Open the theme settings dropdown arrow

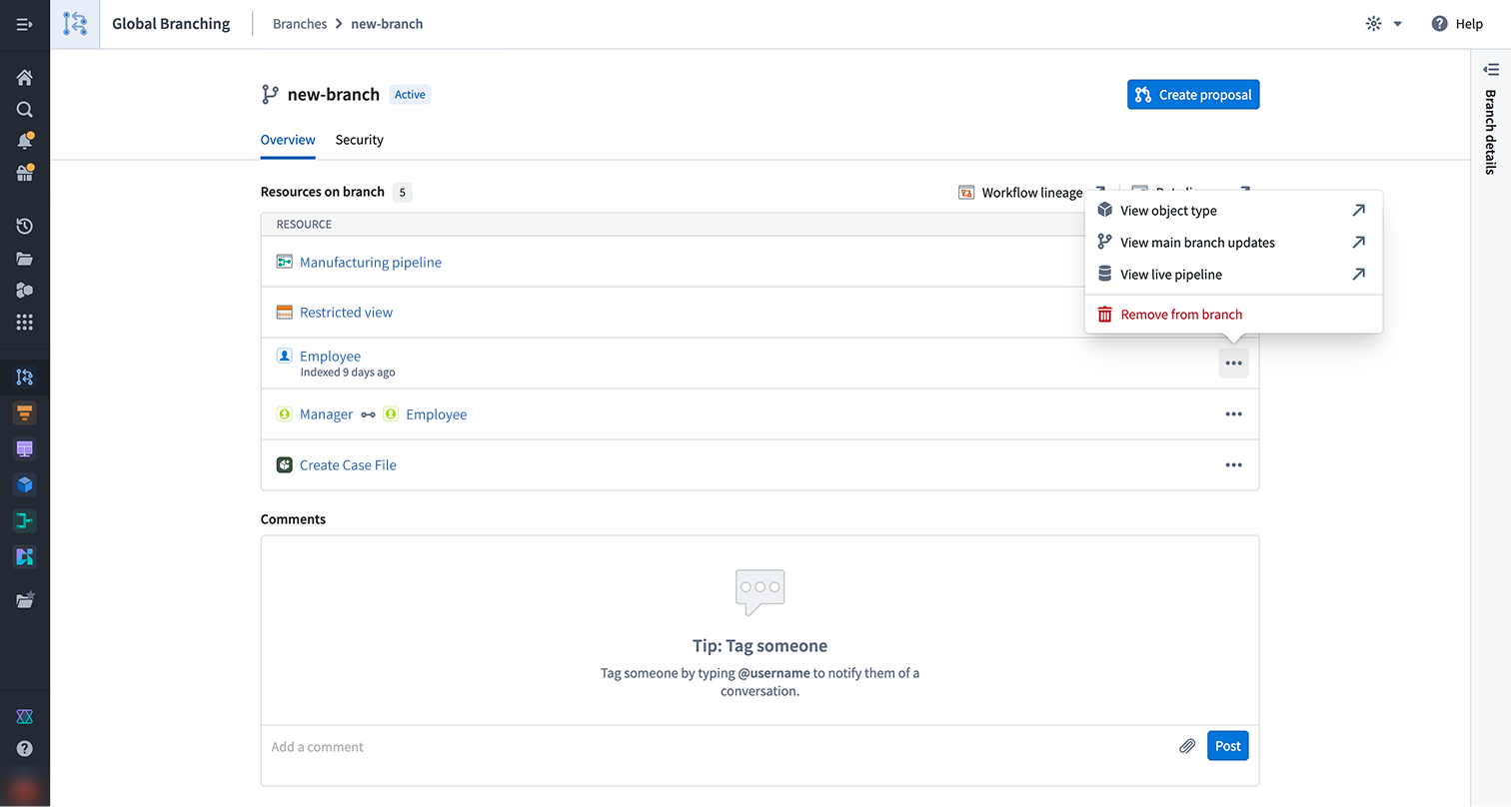pyautogui.click(x=1397, y=24)
